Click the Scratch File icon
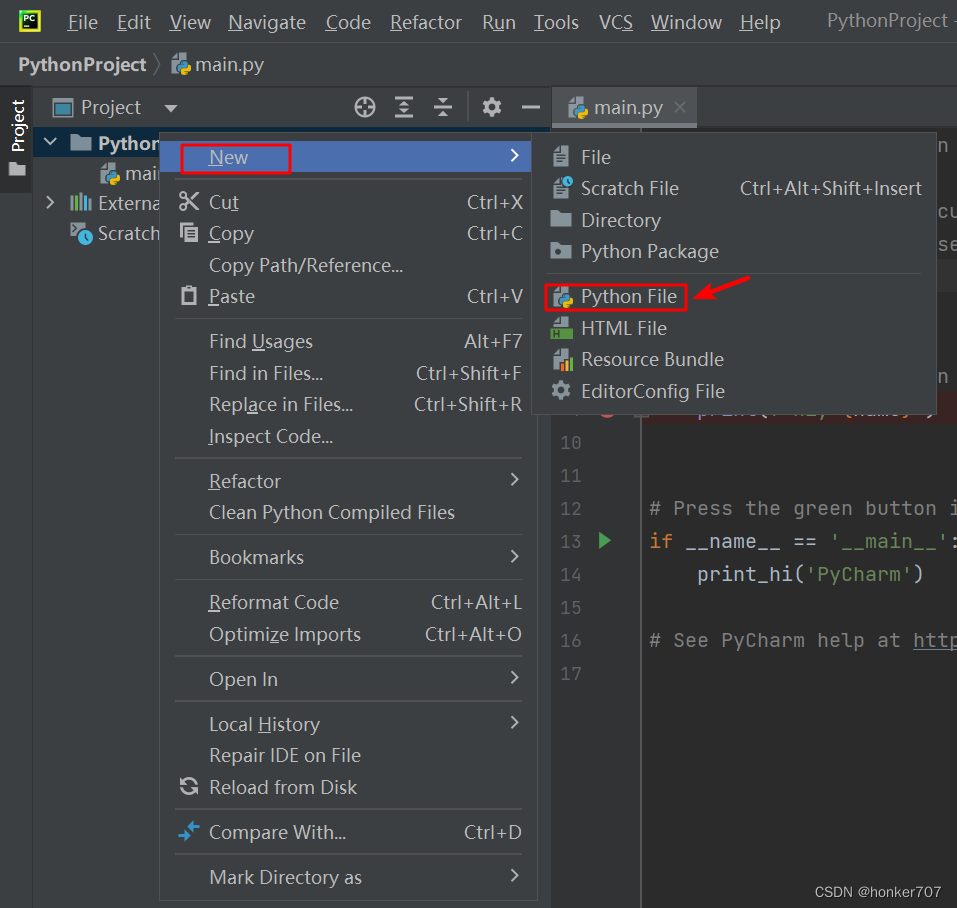 (562, 188)
